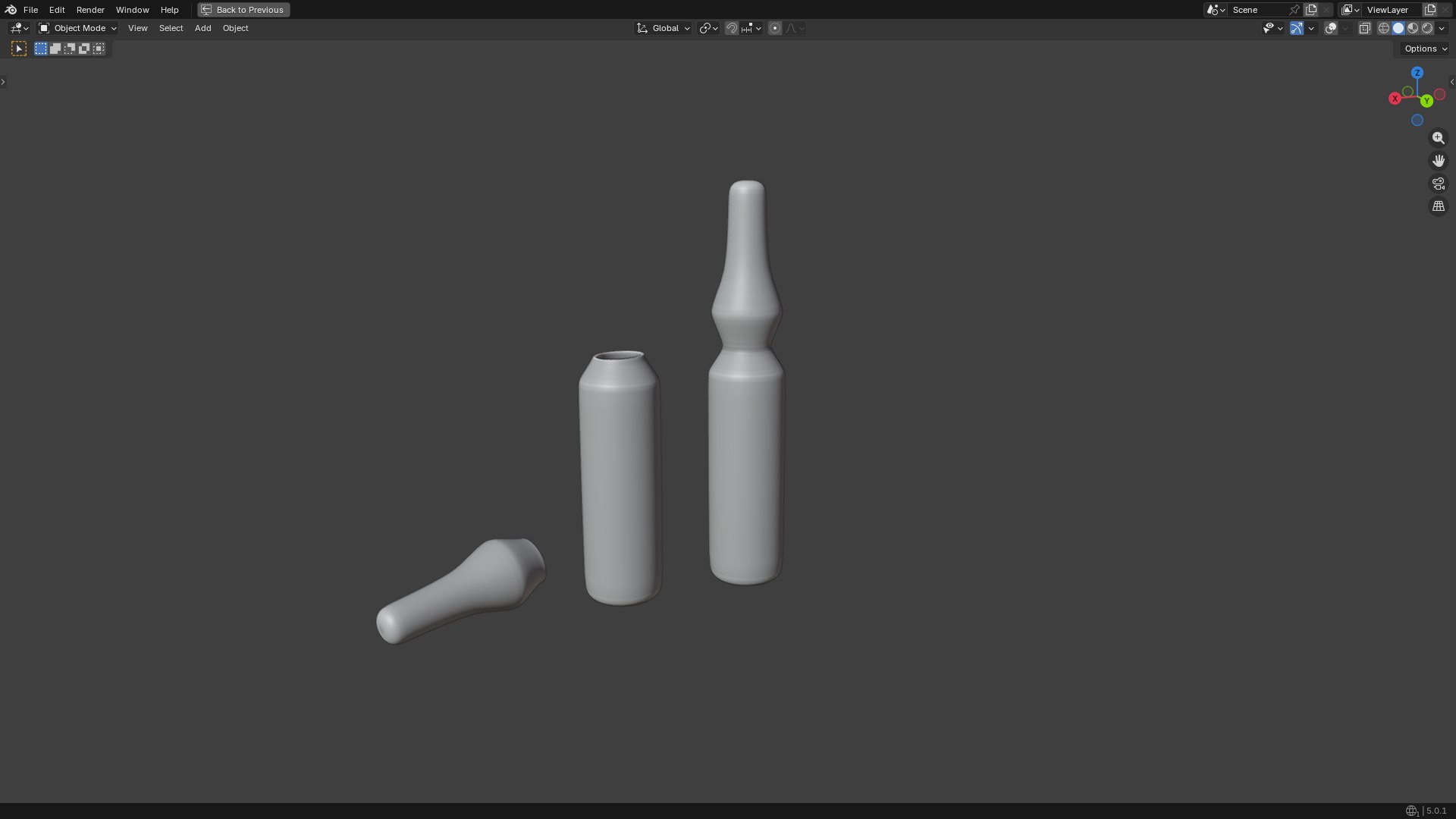
Task: Open the selectability and visibility dropdown
Action: (x=1272, y=28)
